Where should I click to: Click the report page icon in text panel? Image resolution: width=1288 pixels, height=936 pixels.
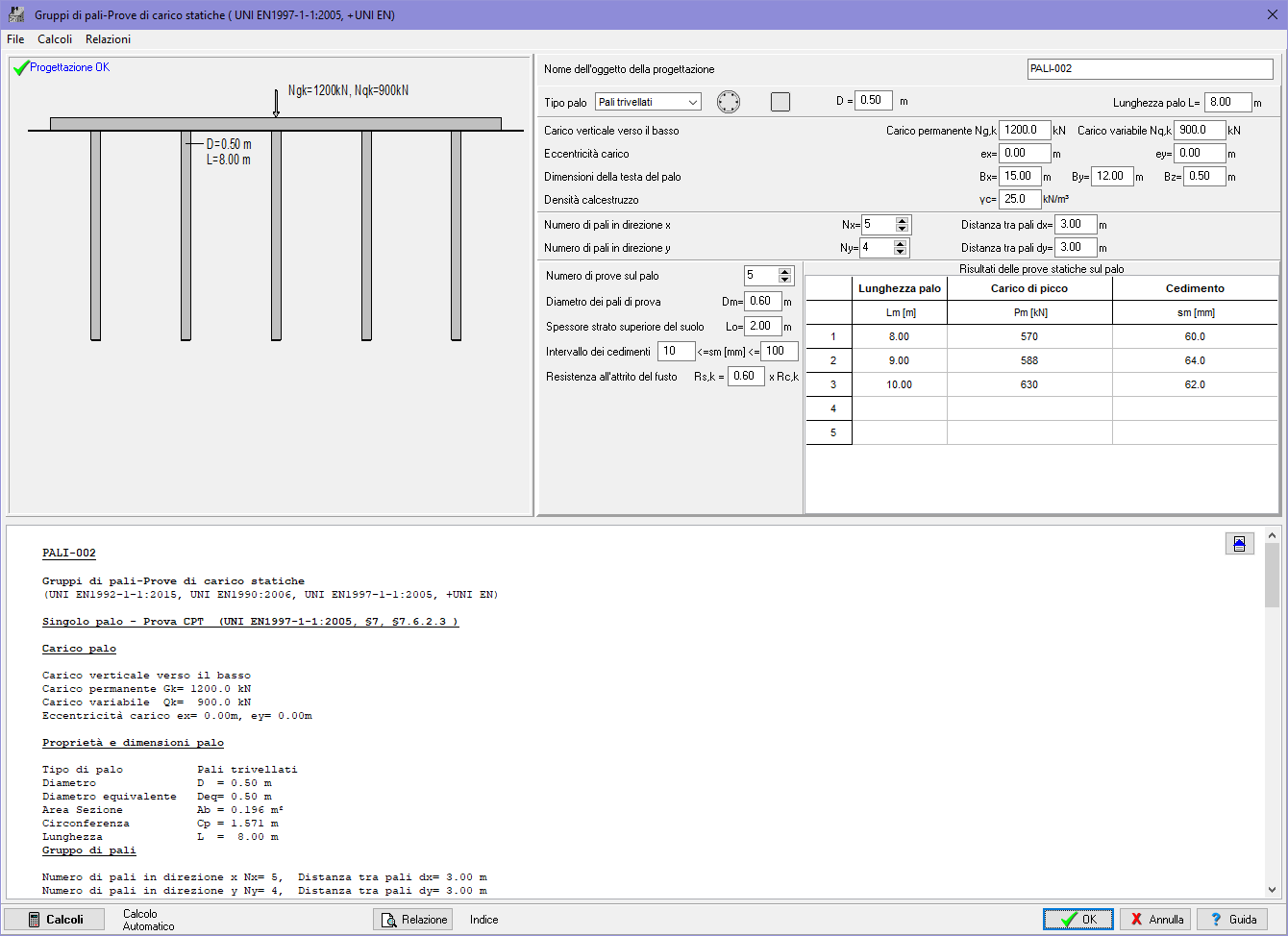click(1240, 544)
